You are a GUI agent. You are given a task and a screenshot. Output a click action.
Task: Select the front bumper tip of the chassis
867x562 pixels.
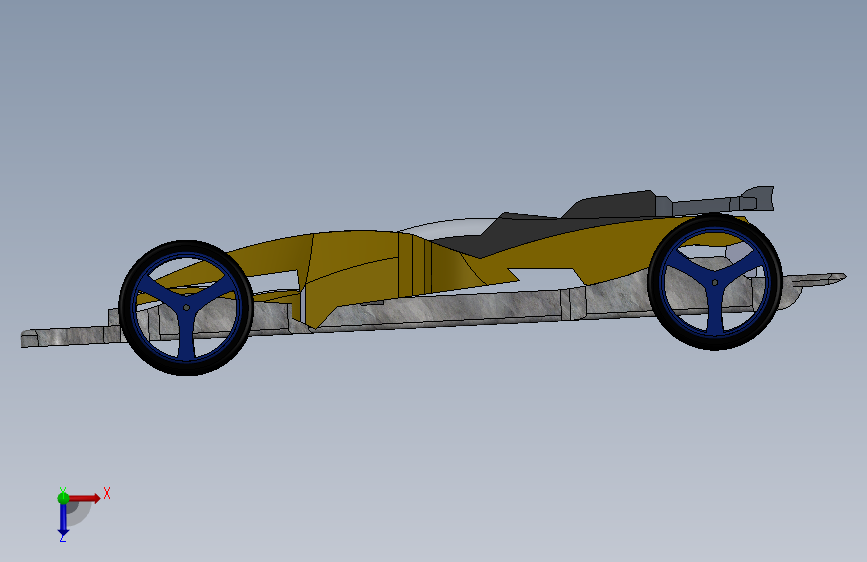30,339
